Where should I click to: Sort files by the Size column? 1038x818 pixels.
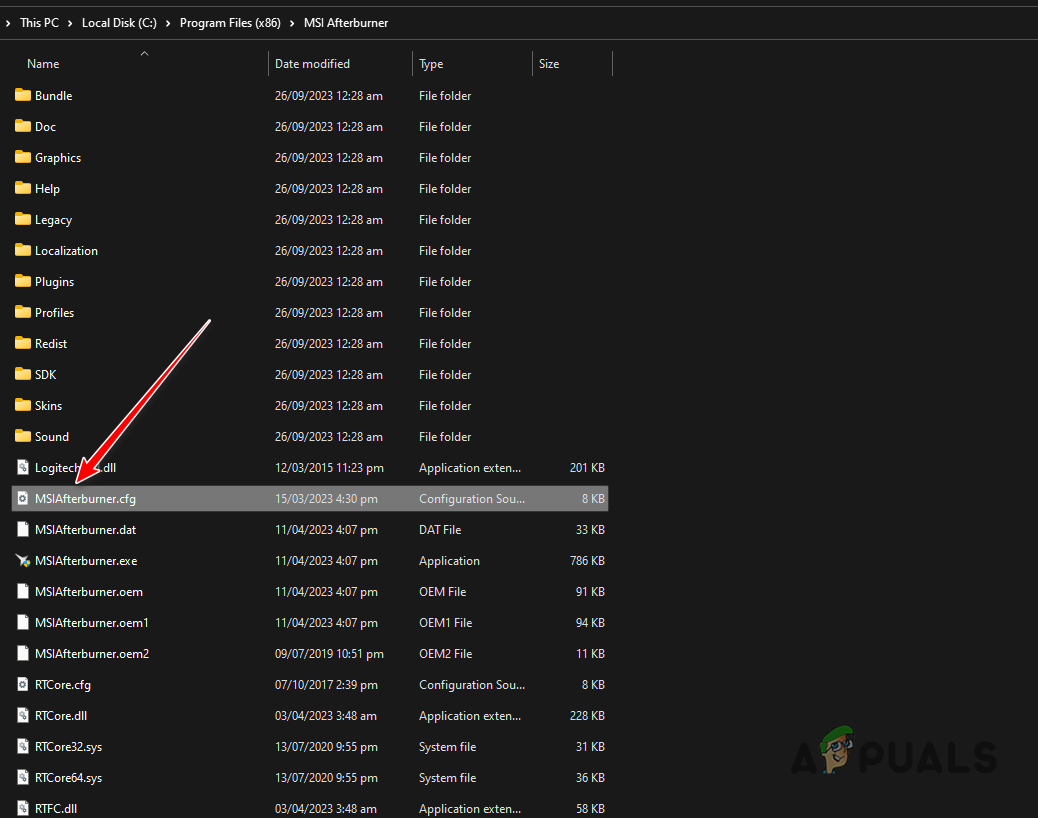point(549,64)
